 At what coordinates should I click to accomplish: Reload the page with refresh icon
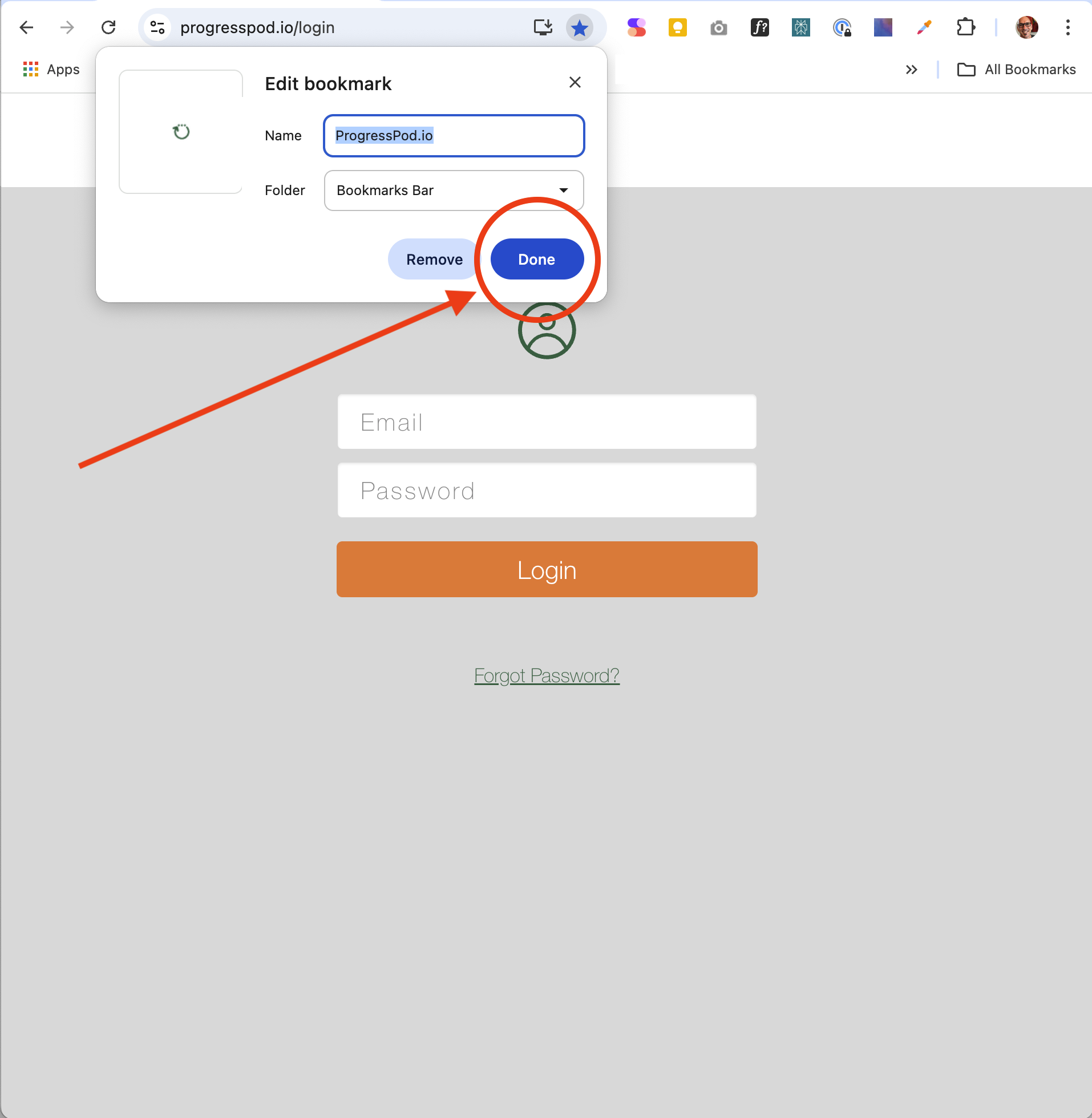coord(108,27)
